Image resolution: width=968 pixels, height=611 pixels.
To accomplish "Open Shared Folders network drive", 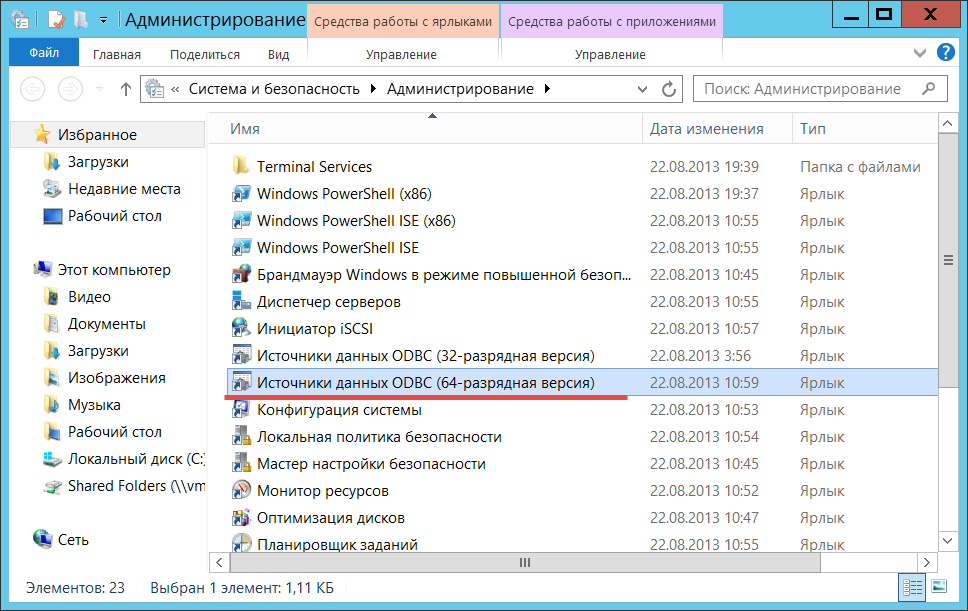I will [x=136, y=486].
